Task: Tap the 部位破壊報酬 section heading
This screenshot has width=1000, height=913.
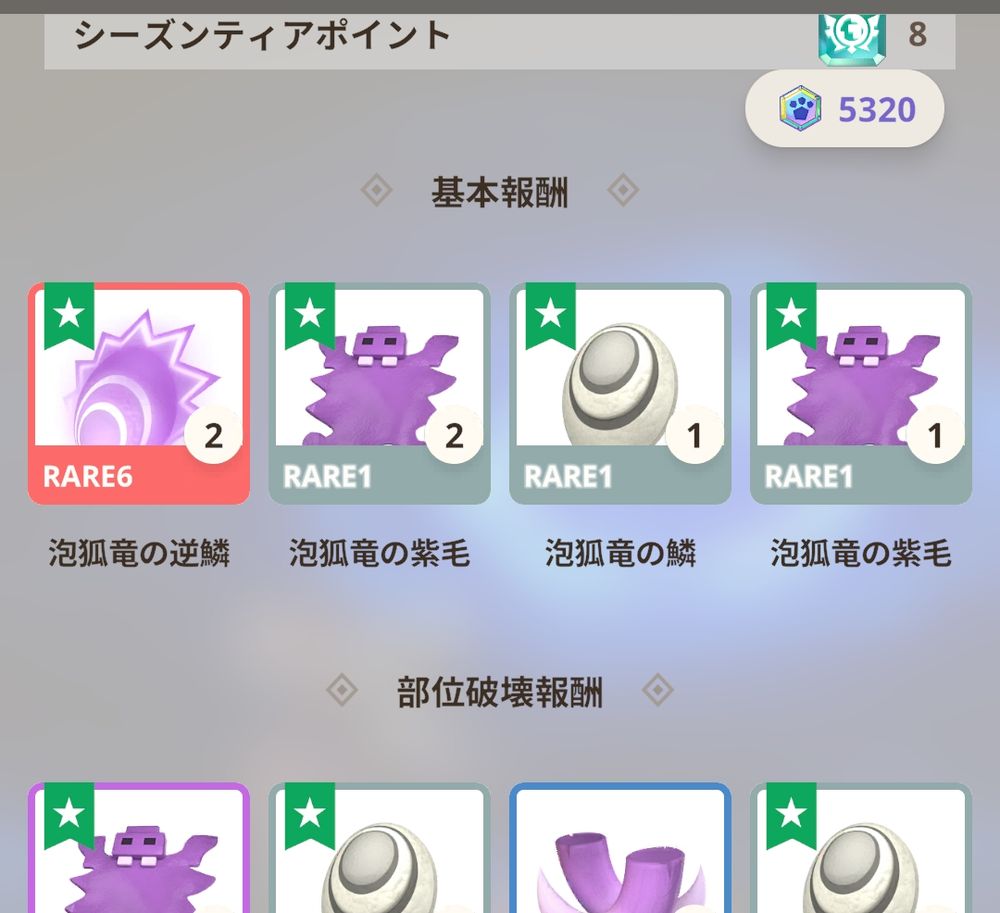Action: coord(500,692)
